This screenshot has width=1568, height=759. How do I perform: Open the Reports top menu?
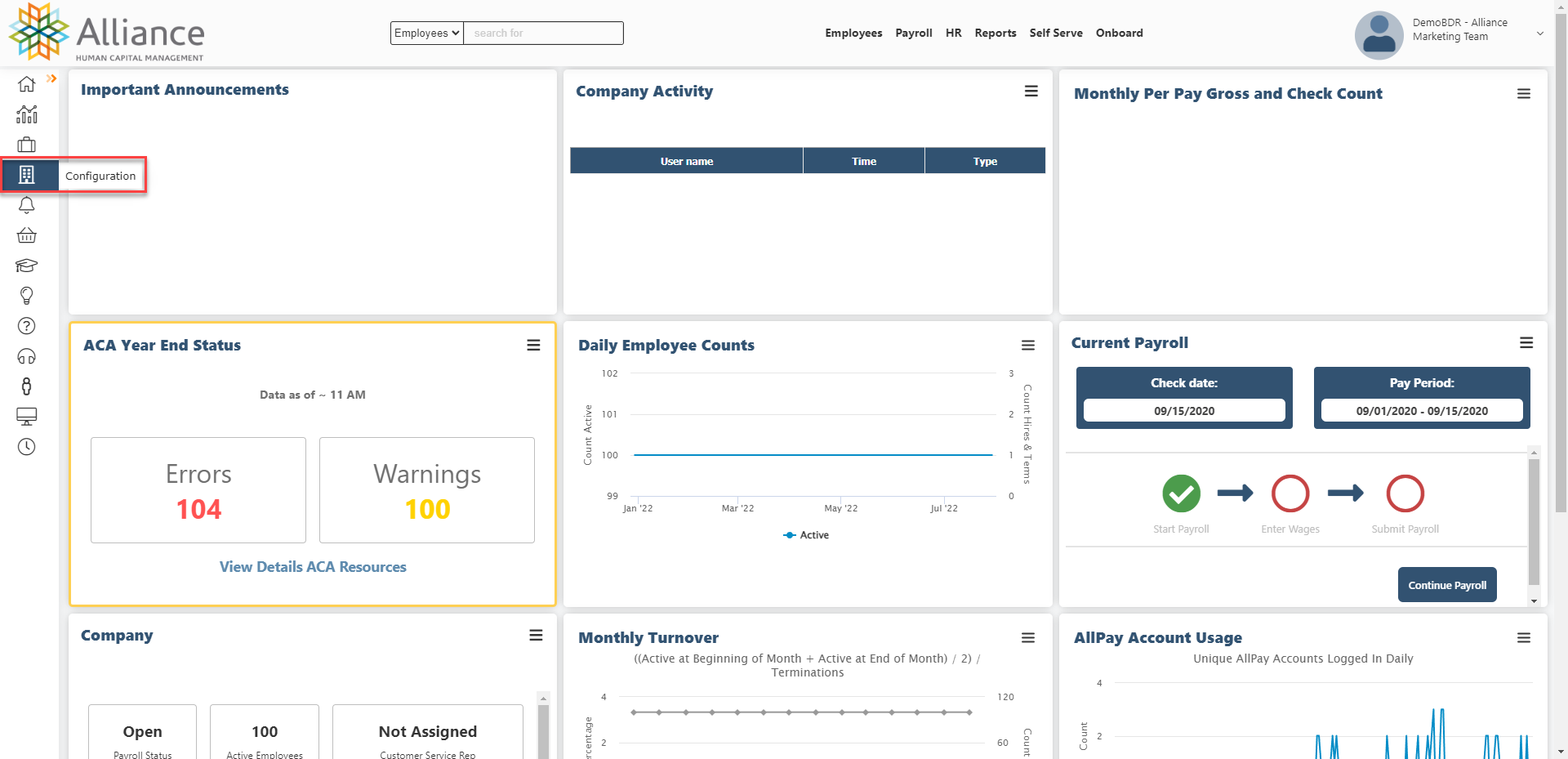[x=996, y=33]
